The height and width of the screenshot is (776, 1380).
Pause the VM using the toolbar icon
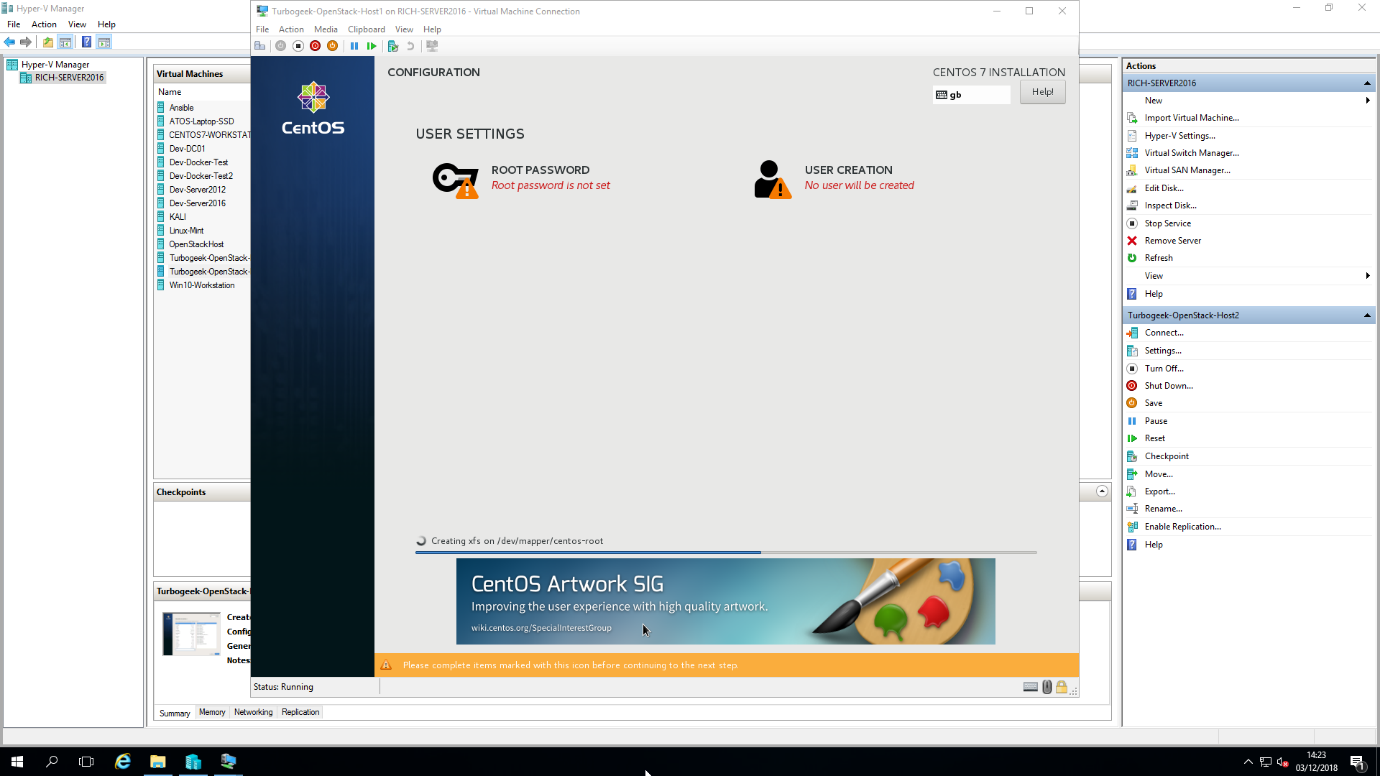(x=354, y=46)
